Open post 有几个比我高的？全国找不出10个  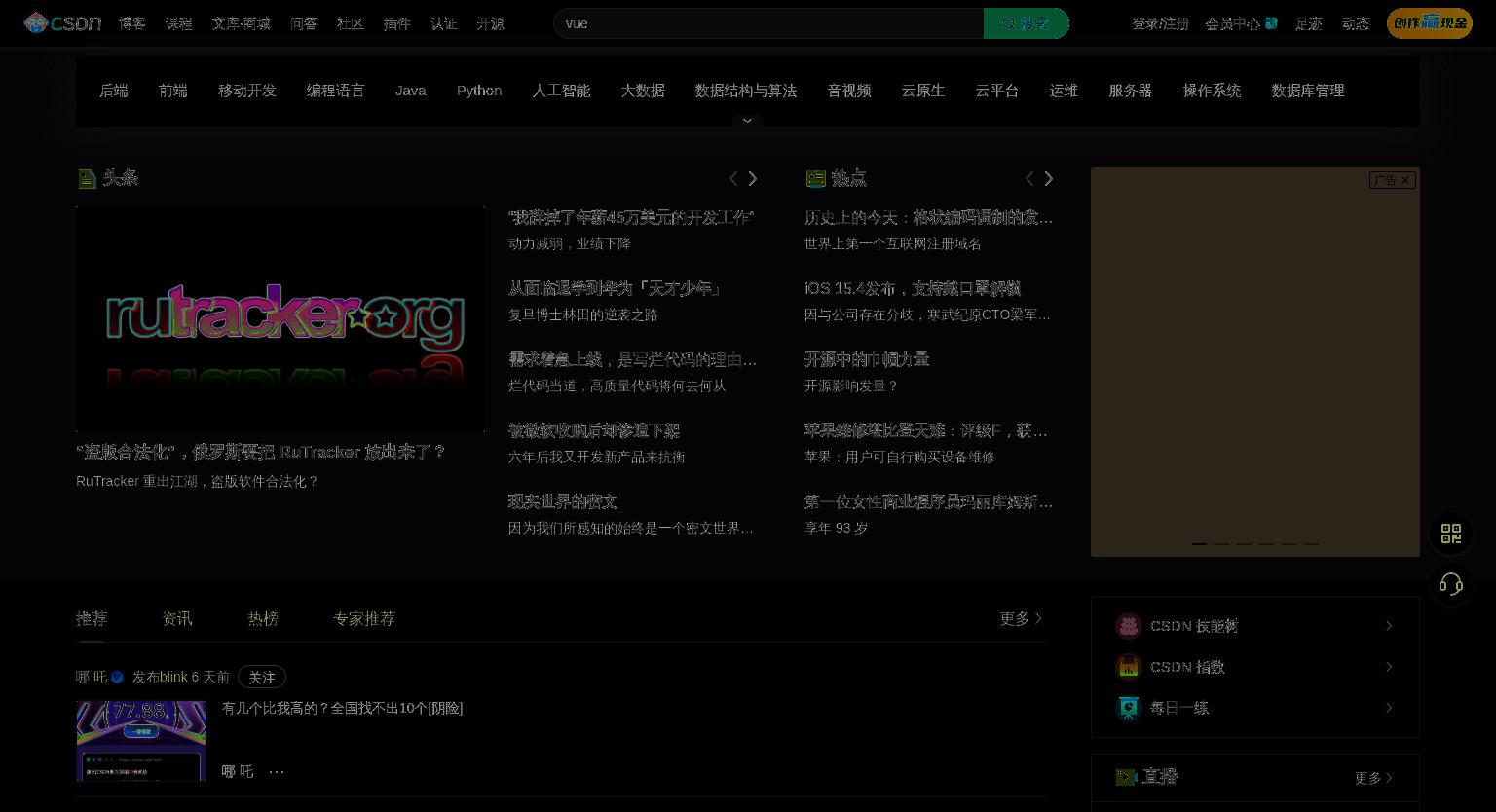(343, 708)
